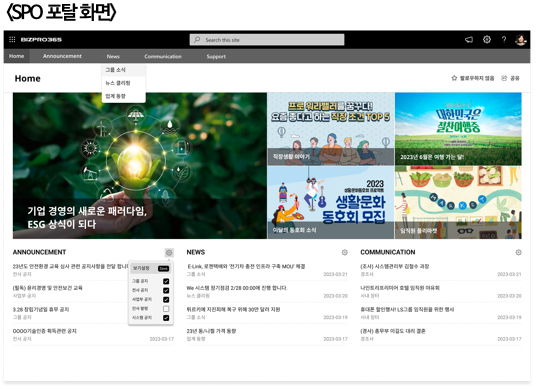Open the COMMUNICATION section settings gear
Screen dimensions: 536x389
(x=520, y=253)
